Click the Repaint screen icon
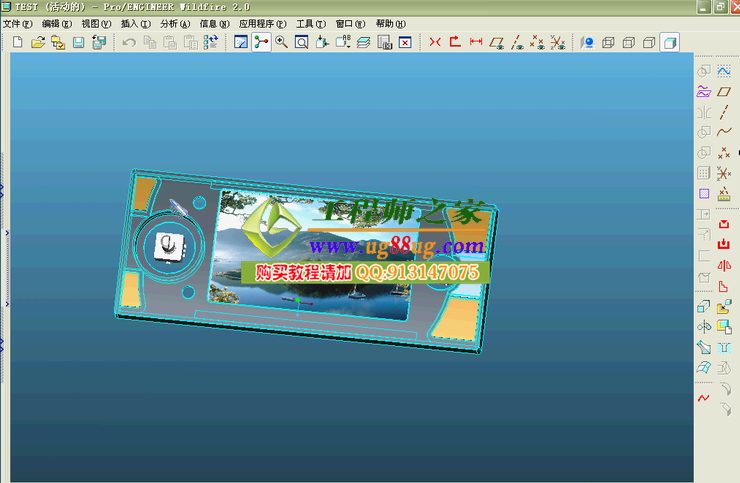Viewport: 740px width, 483px height. (x=240, y=42)
